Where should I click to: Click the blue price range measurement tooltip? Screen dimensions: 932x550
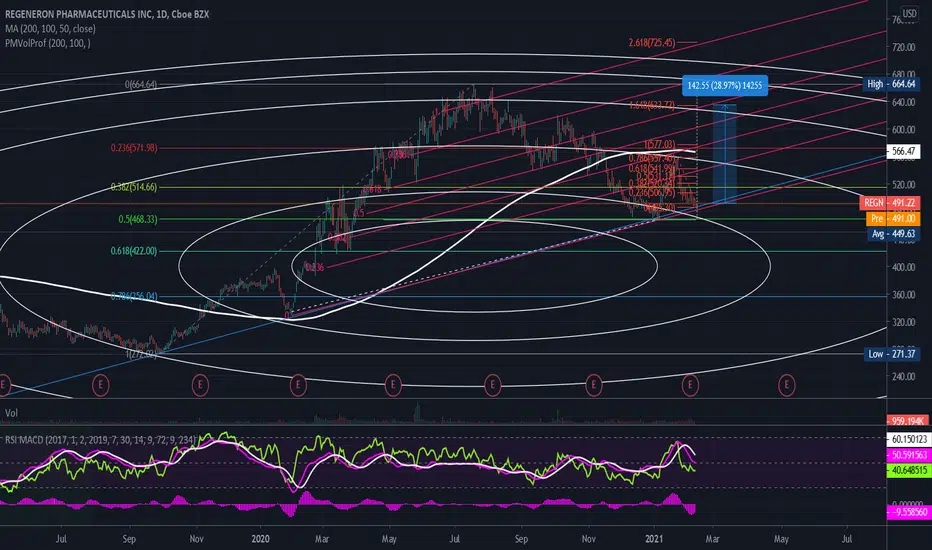[x=725, y=86]
